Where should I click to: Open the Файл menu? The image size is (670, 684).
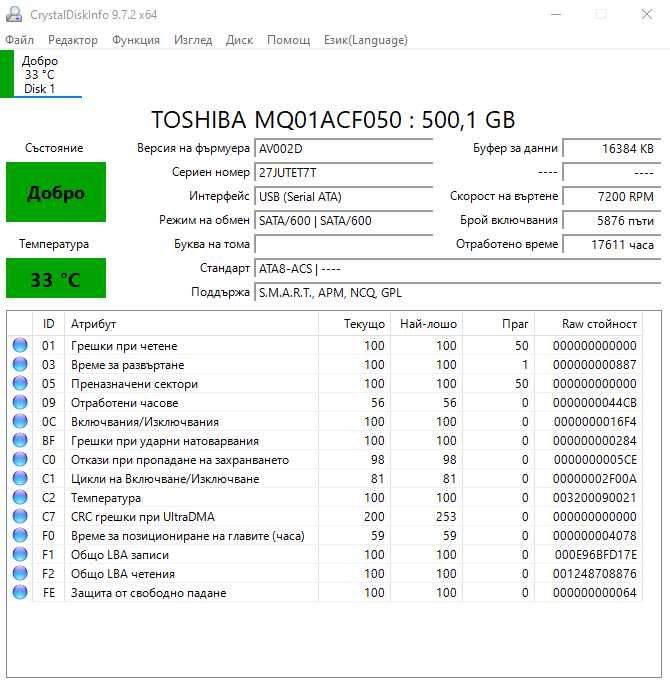20,40
